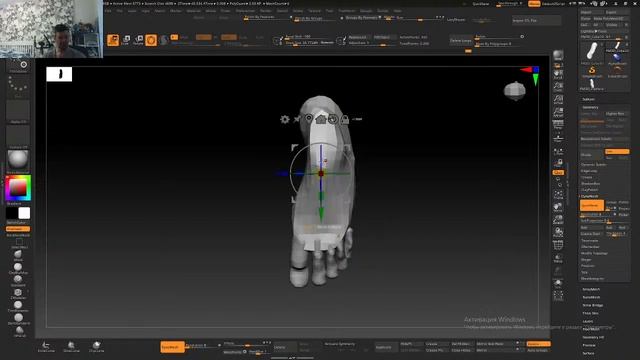
Task: Click orange ZRemesher button in bottom shelf
Action: tap(172, 347)
